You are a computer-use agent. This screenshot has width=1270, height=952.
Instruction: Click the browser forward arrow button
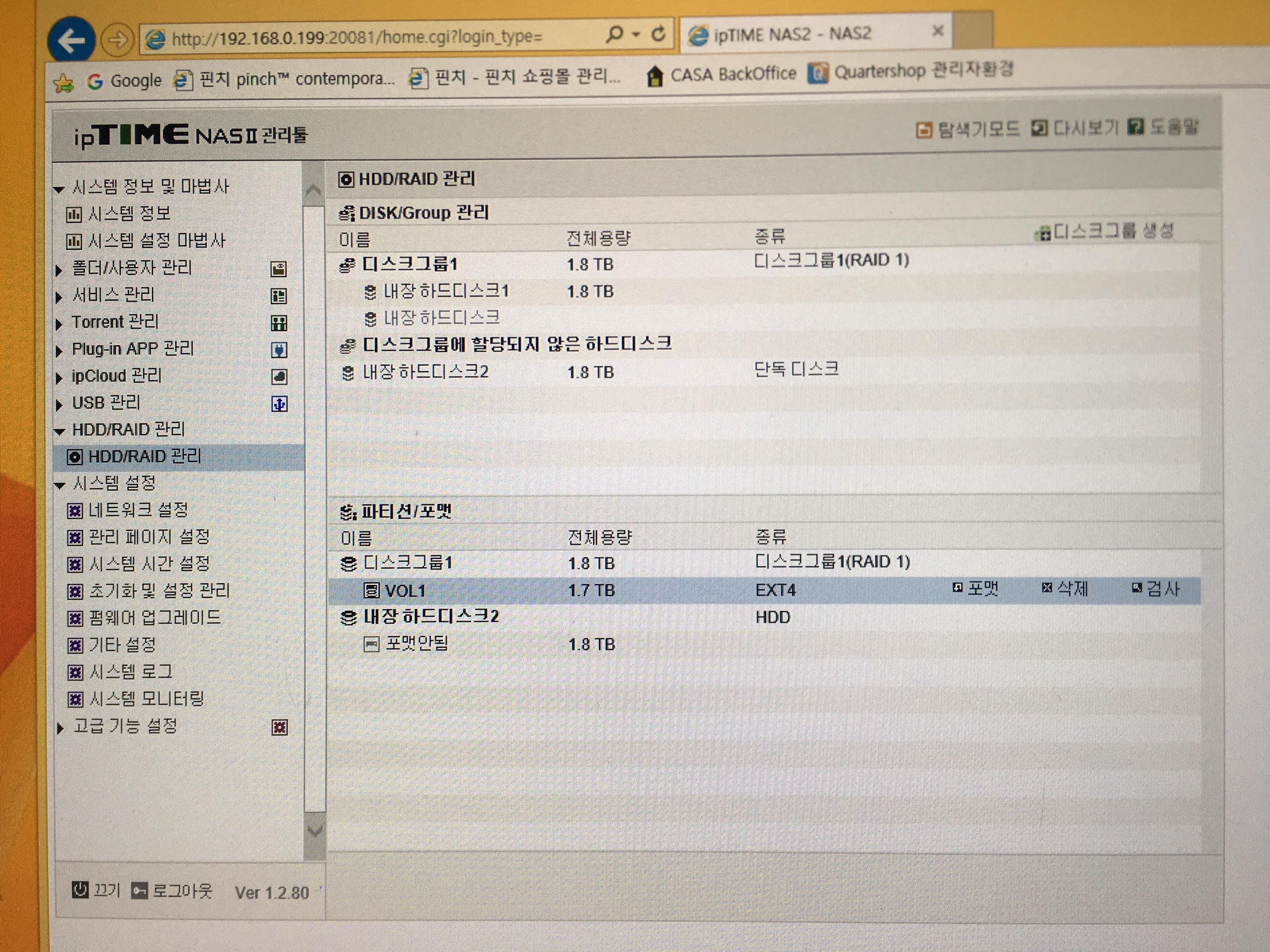pyautogui.click(x=117, y=40)
